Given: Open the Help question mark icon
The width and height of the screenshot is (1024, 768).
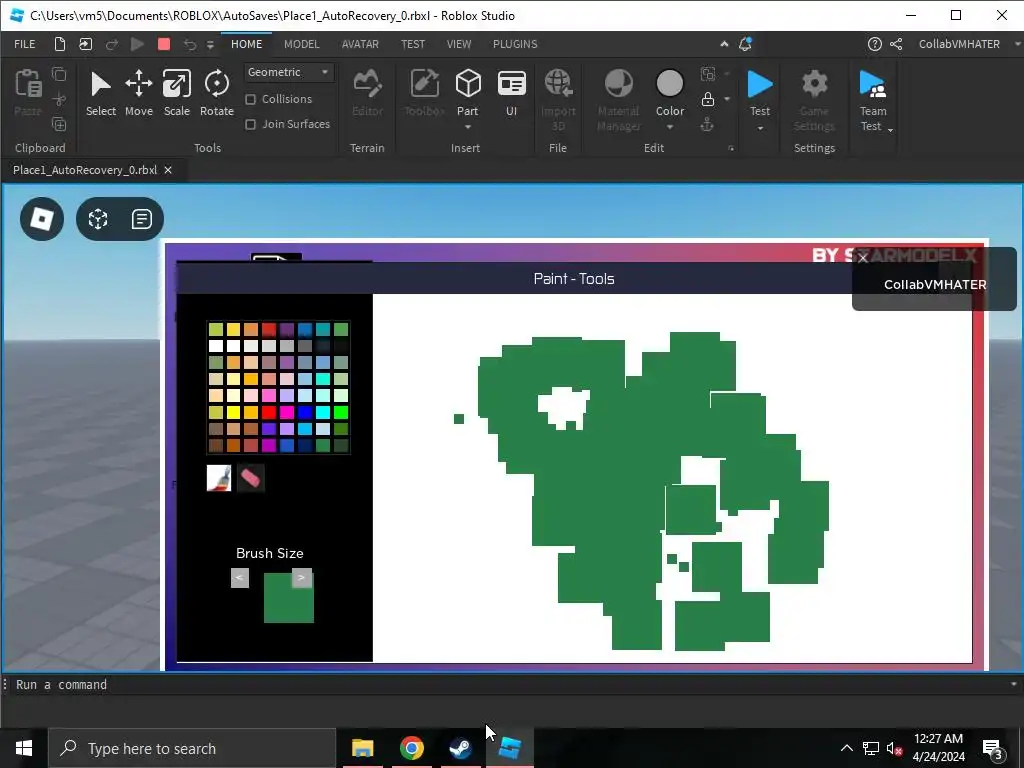Looking at the screenshot, I should coord(874,44).
